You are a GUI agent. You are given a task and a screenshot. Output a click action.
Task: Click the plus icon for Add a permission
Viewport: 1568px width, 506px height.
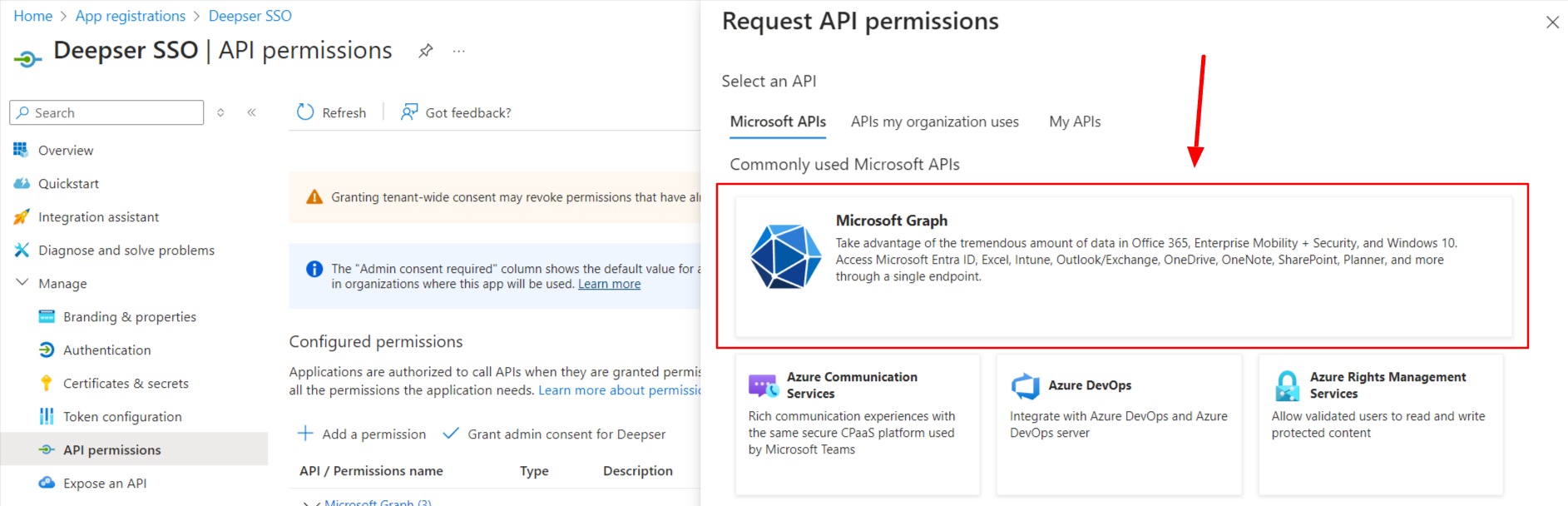[x=305, y=434]
